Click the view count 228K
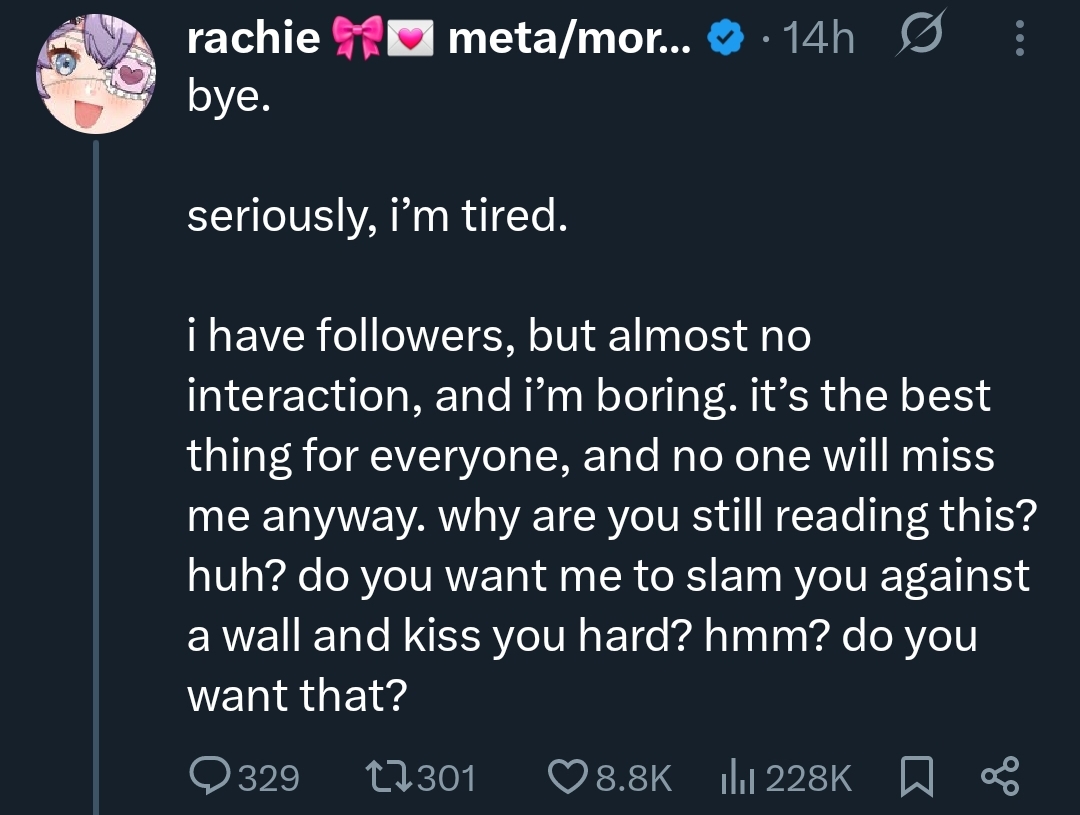 809,777
